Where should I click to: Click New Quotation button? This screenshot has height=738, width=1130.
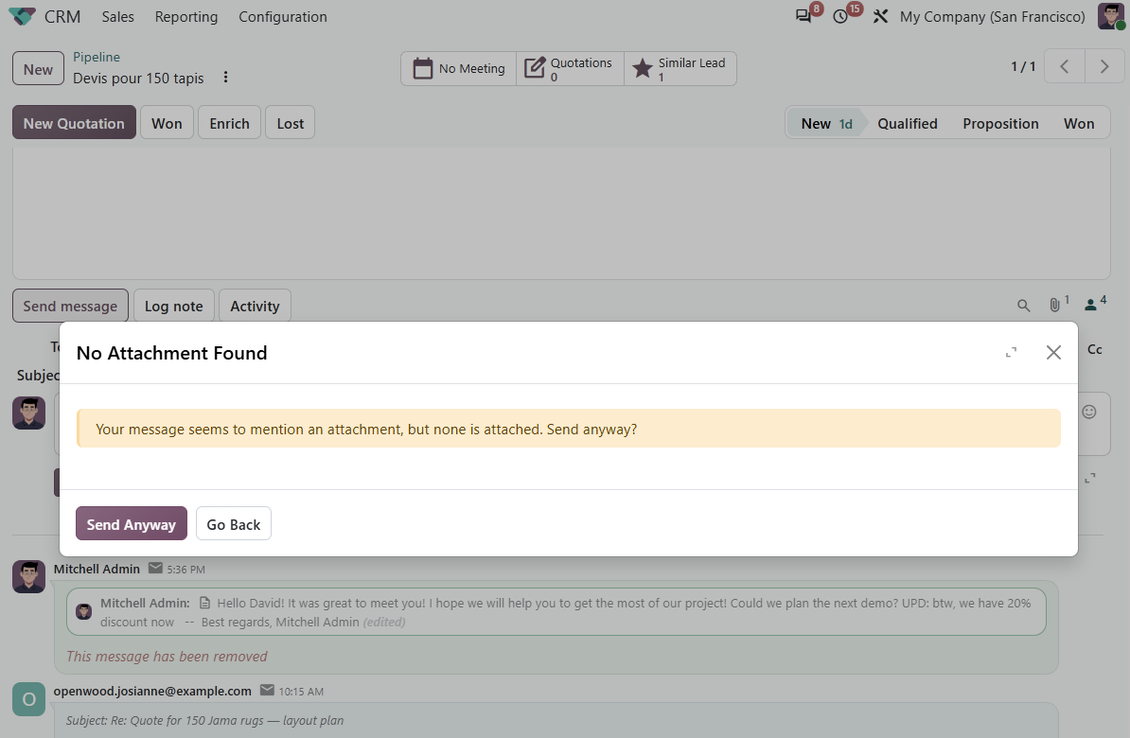click(x=74, y=123)
